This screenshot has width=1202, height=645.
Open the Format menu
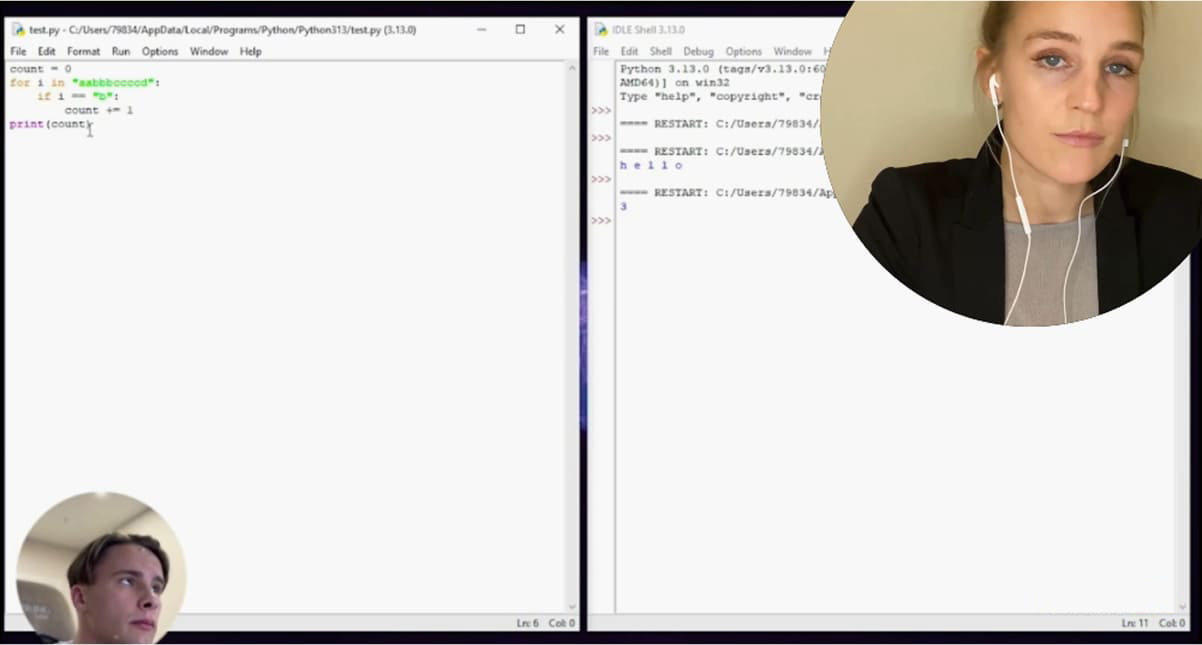tap(83, 52)
